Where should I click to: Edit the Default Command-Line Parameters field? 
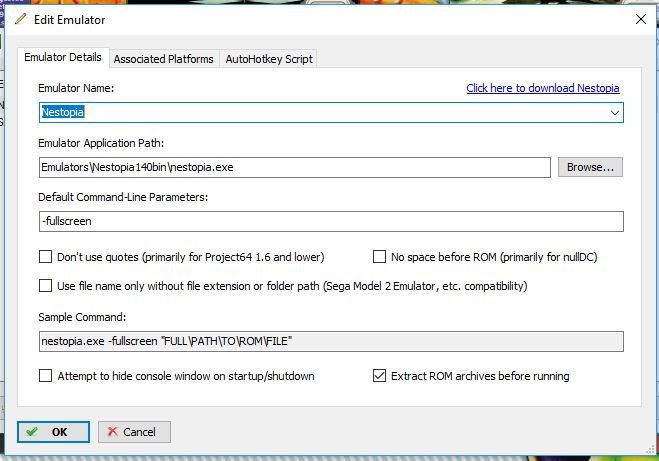pos(331,221)
